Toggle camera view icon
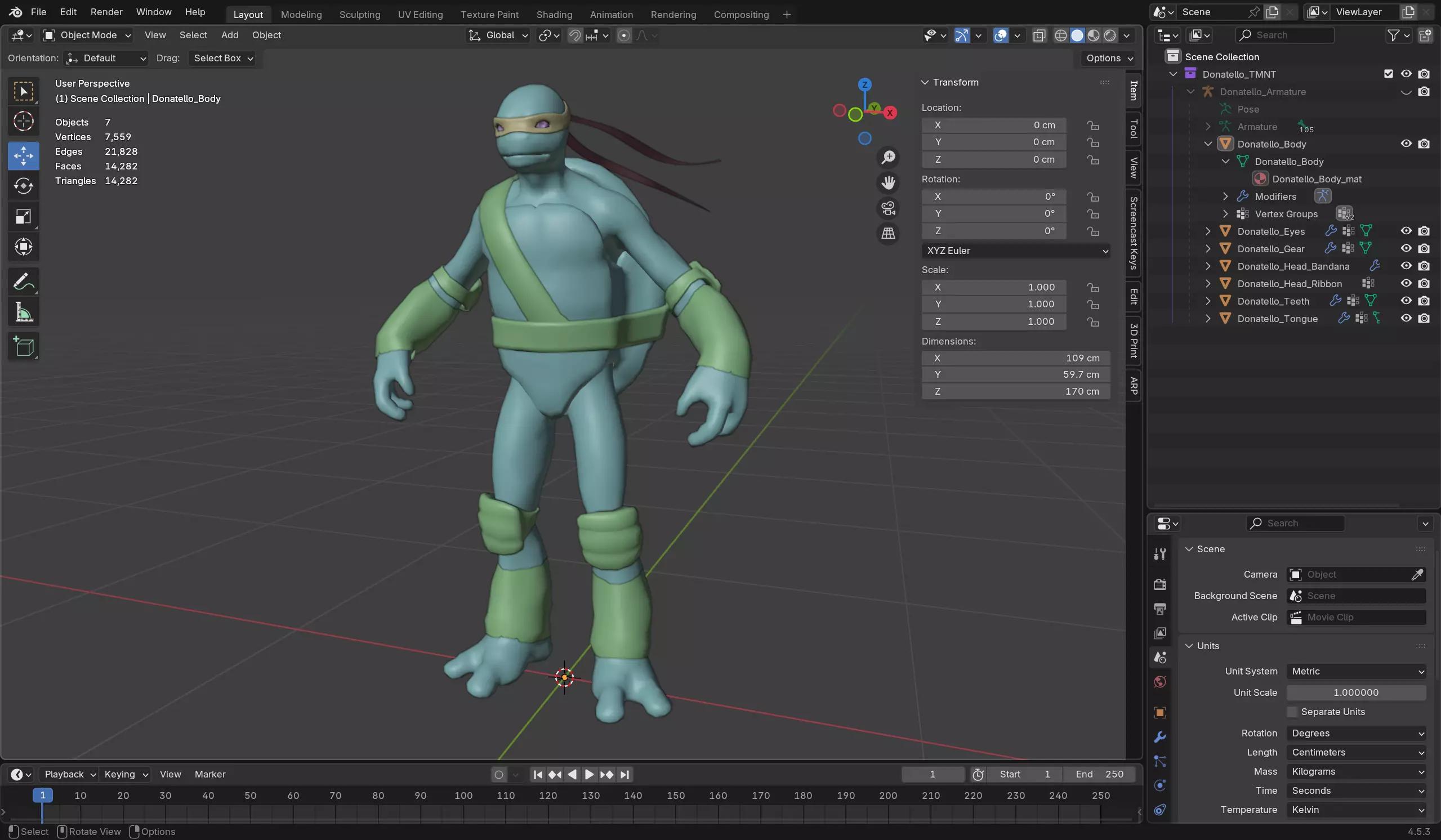 tap(888, 208)
